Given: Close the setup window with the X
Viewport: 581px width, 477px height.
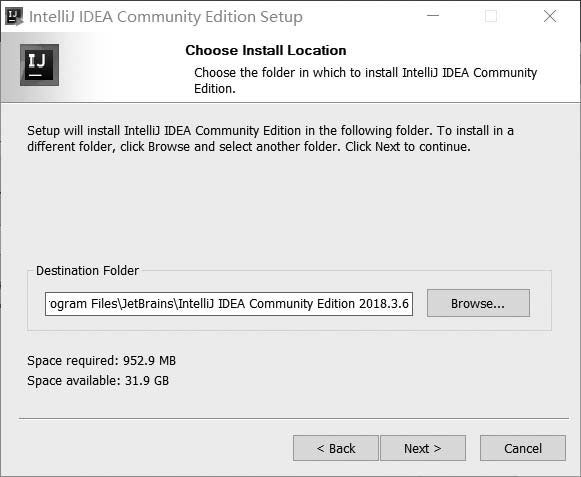Looking at the screenshot, I should [x=550, y=16].
